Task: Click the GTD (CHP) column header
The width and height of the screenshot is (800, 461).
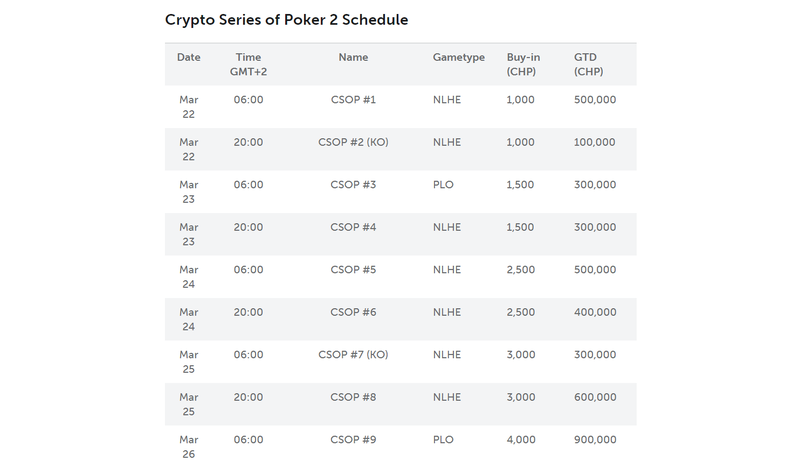Action: [x=588, y=64]
